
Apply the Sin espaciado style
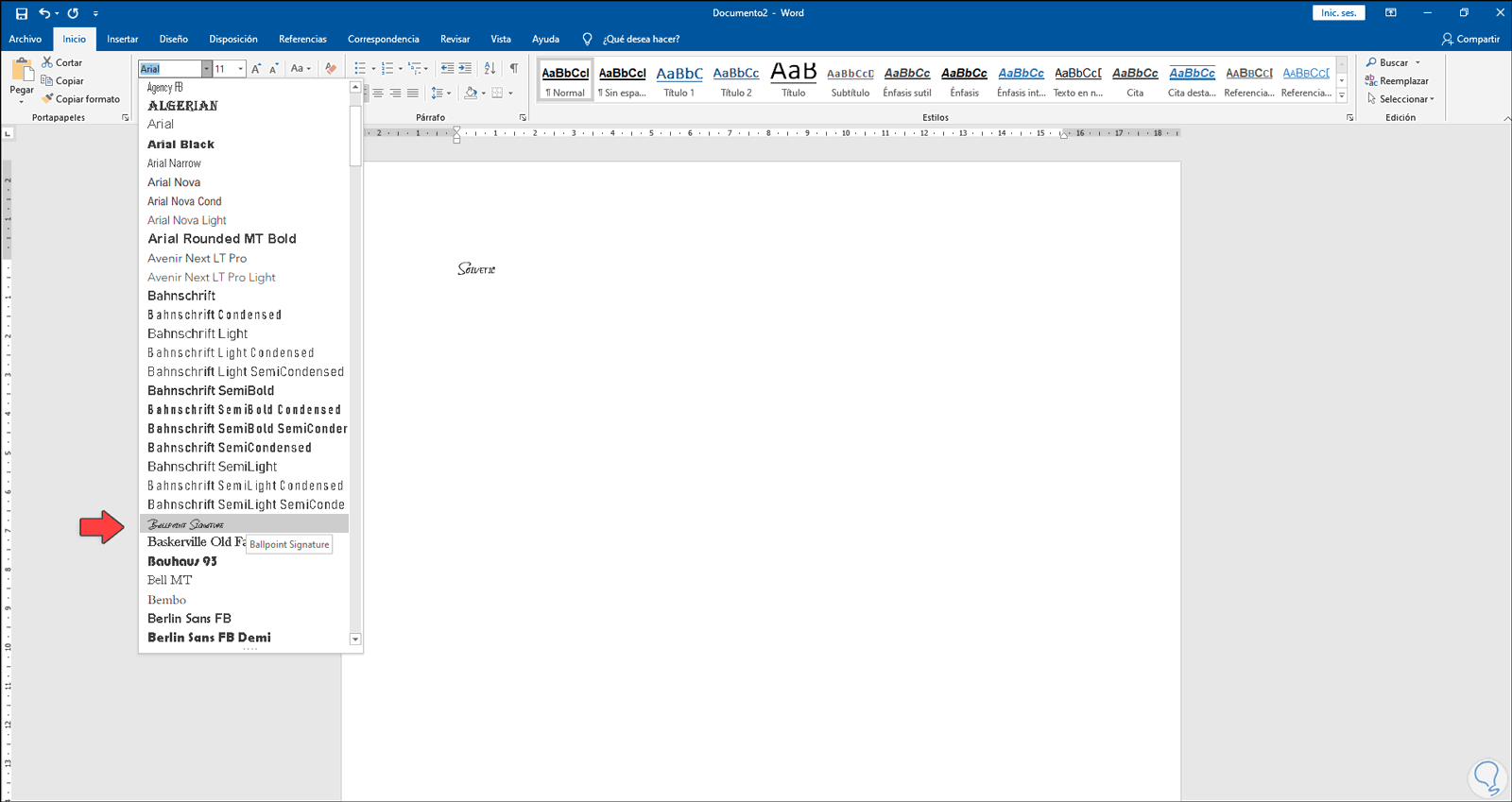623,80
